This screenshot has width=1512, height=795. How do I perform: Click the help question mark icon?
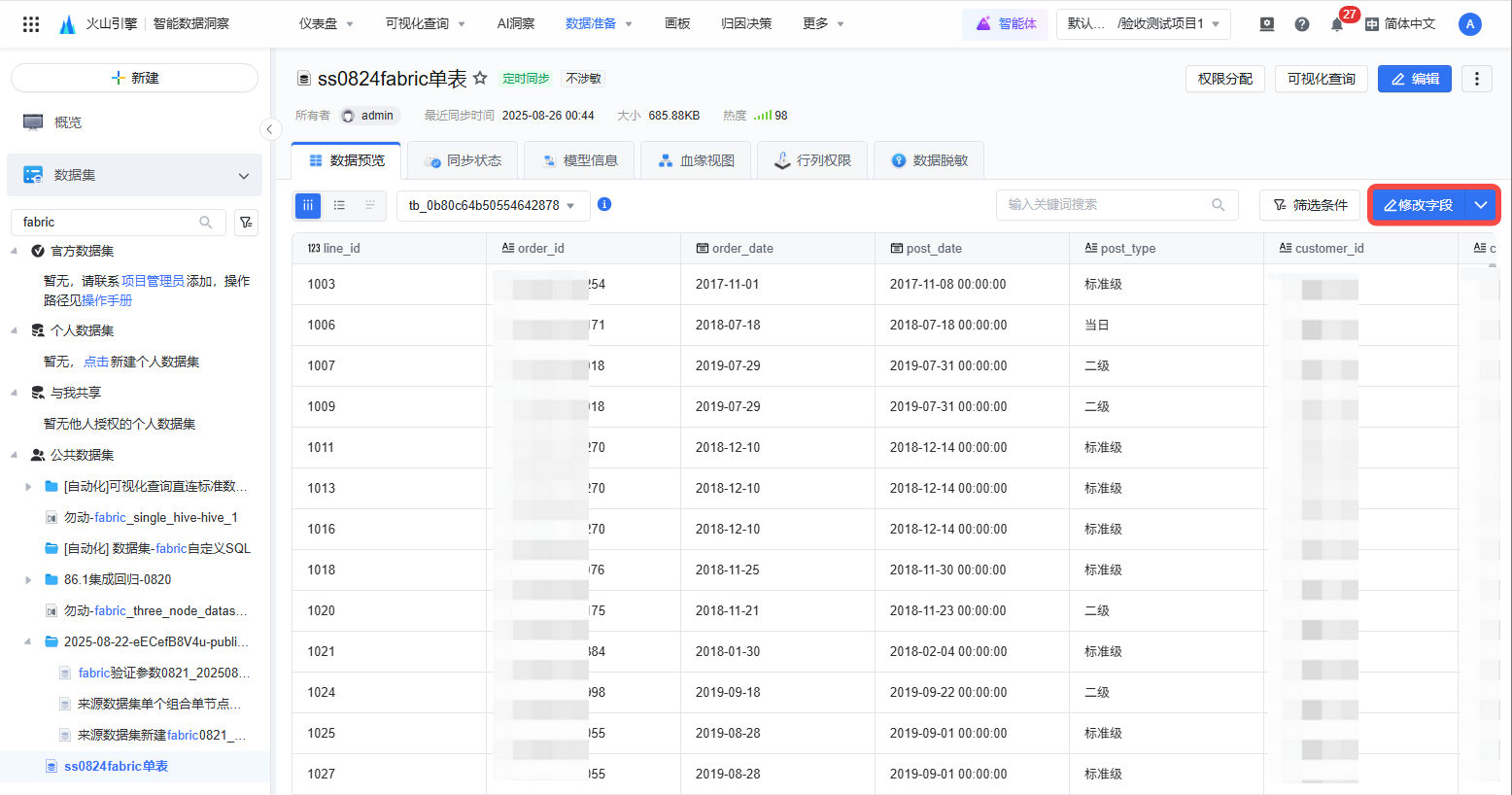[x=1302, y=24]
